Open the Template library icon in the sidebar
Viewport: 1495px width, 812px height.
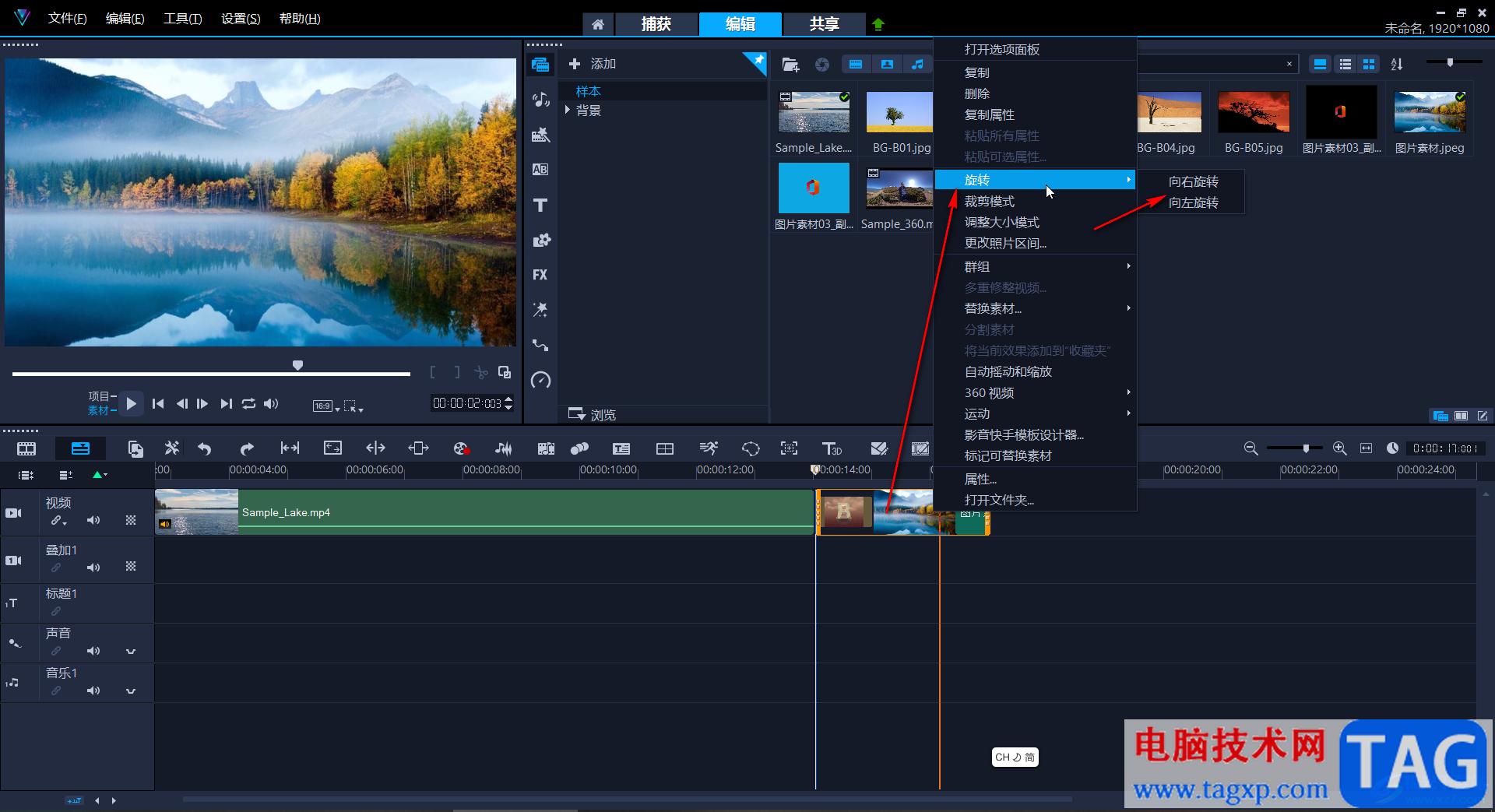pos(540,135)
